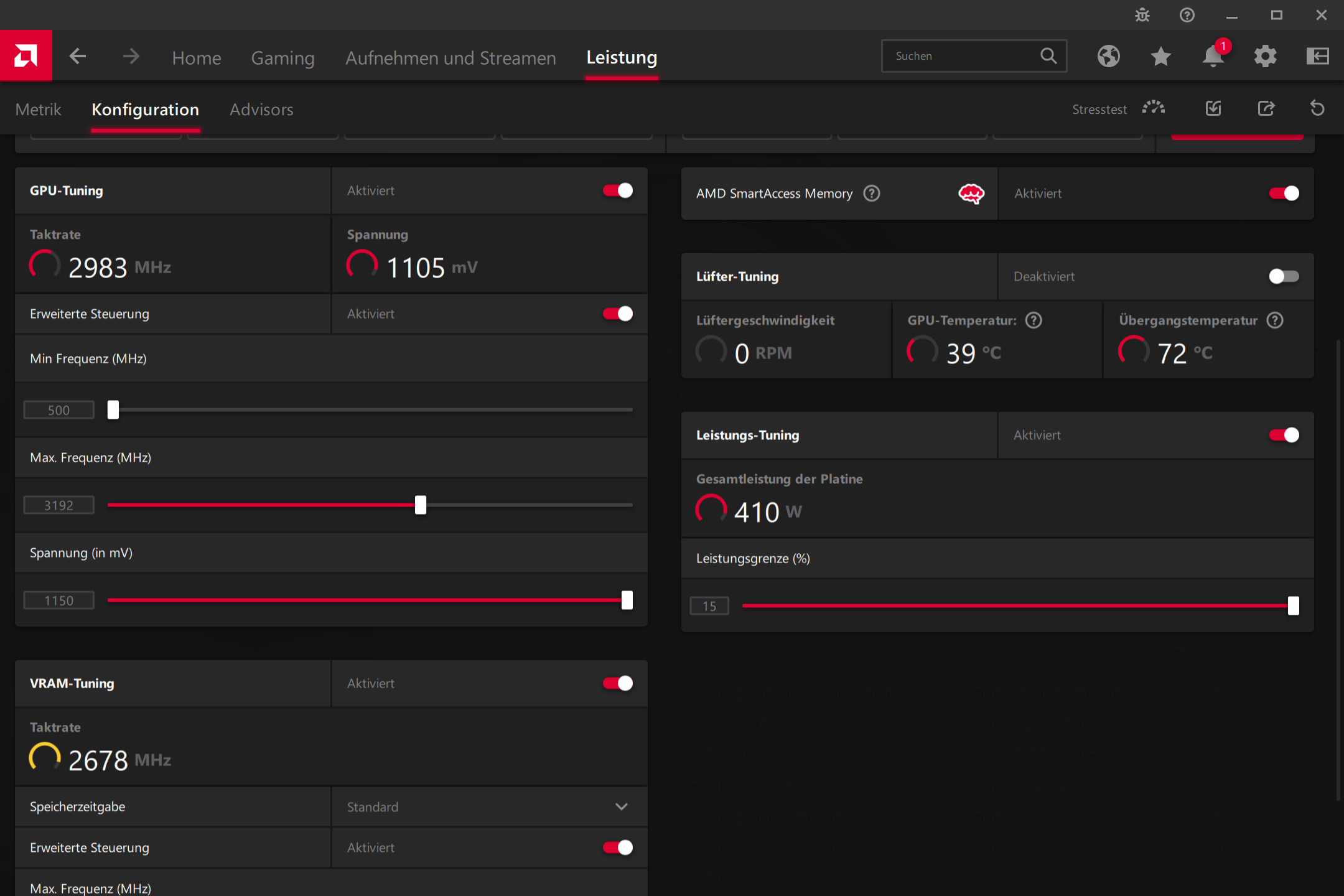The width and height of the screenshot is (1344, 896).
Task: Click Übergangstemperatur value 72 °C
Action: (1185, 353)
